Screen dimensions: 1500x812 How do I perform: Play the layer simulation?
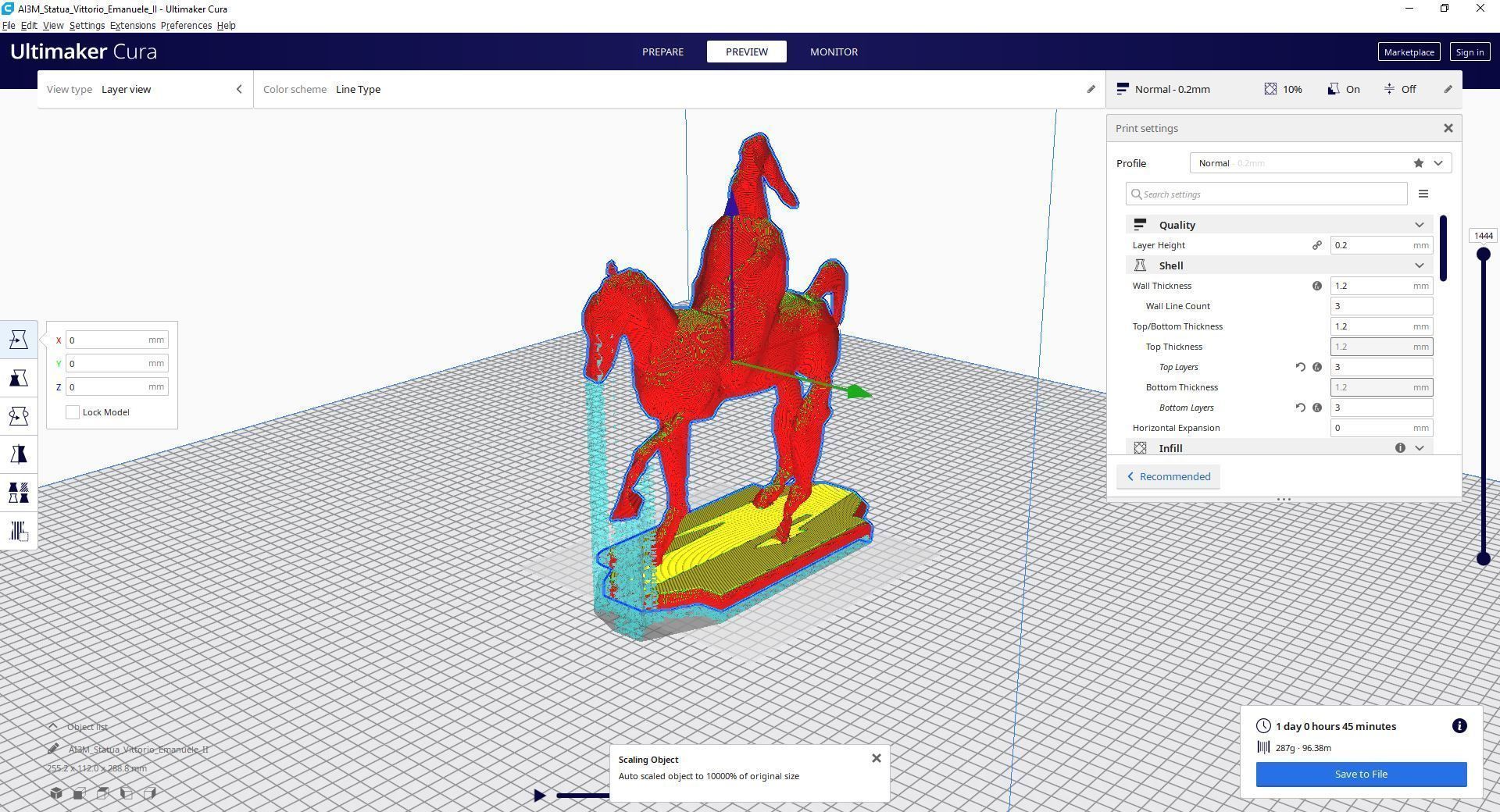pos(539,796)
